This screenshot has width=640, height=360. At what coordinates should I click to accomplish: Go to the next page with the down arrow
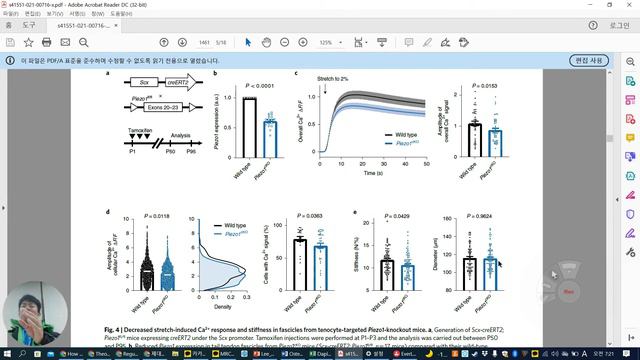coord(182,42)
